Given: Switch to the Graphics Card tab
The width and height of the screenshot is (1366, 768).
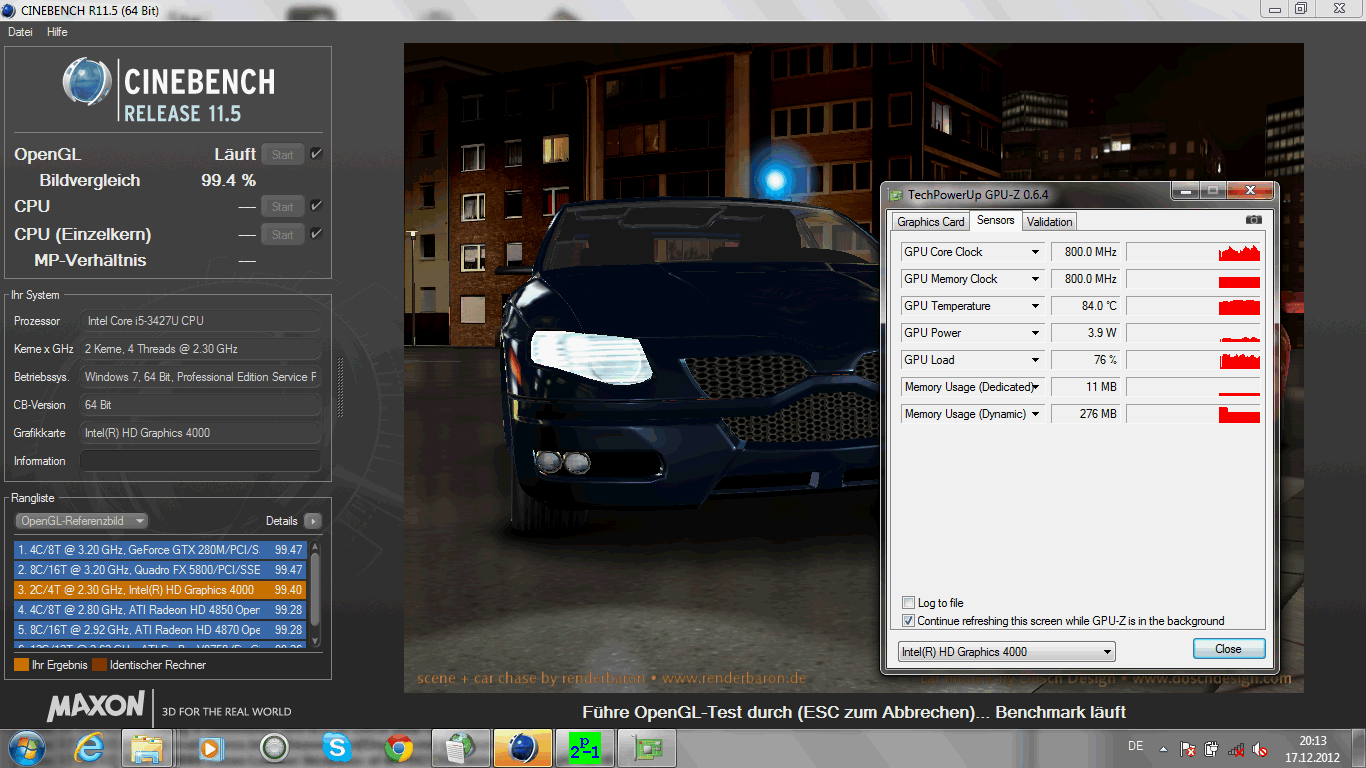Looking at the screenshot, I should click(x=931, y=222).
